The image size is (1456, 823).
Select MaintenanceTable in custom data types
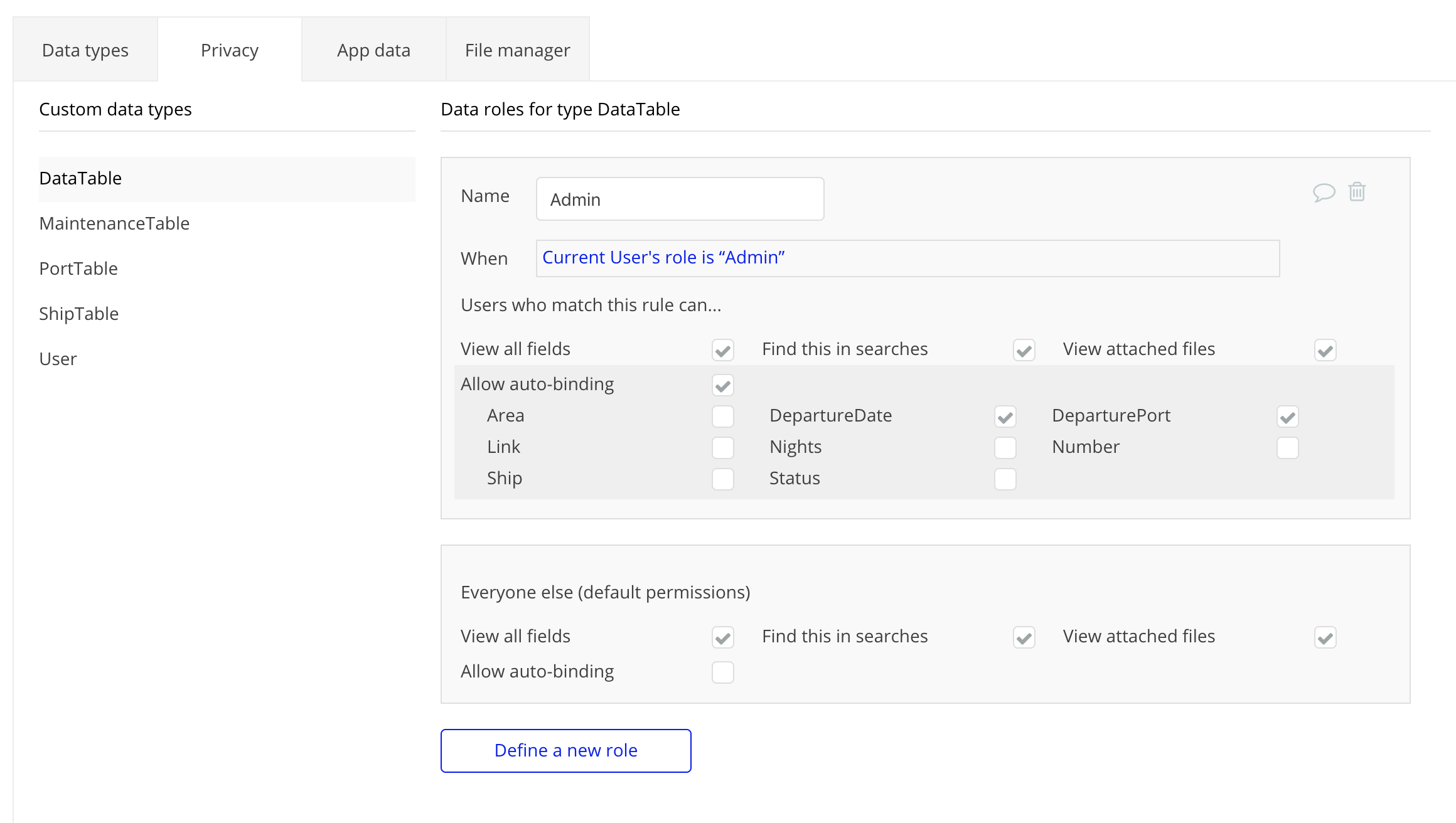(114, 223)
